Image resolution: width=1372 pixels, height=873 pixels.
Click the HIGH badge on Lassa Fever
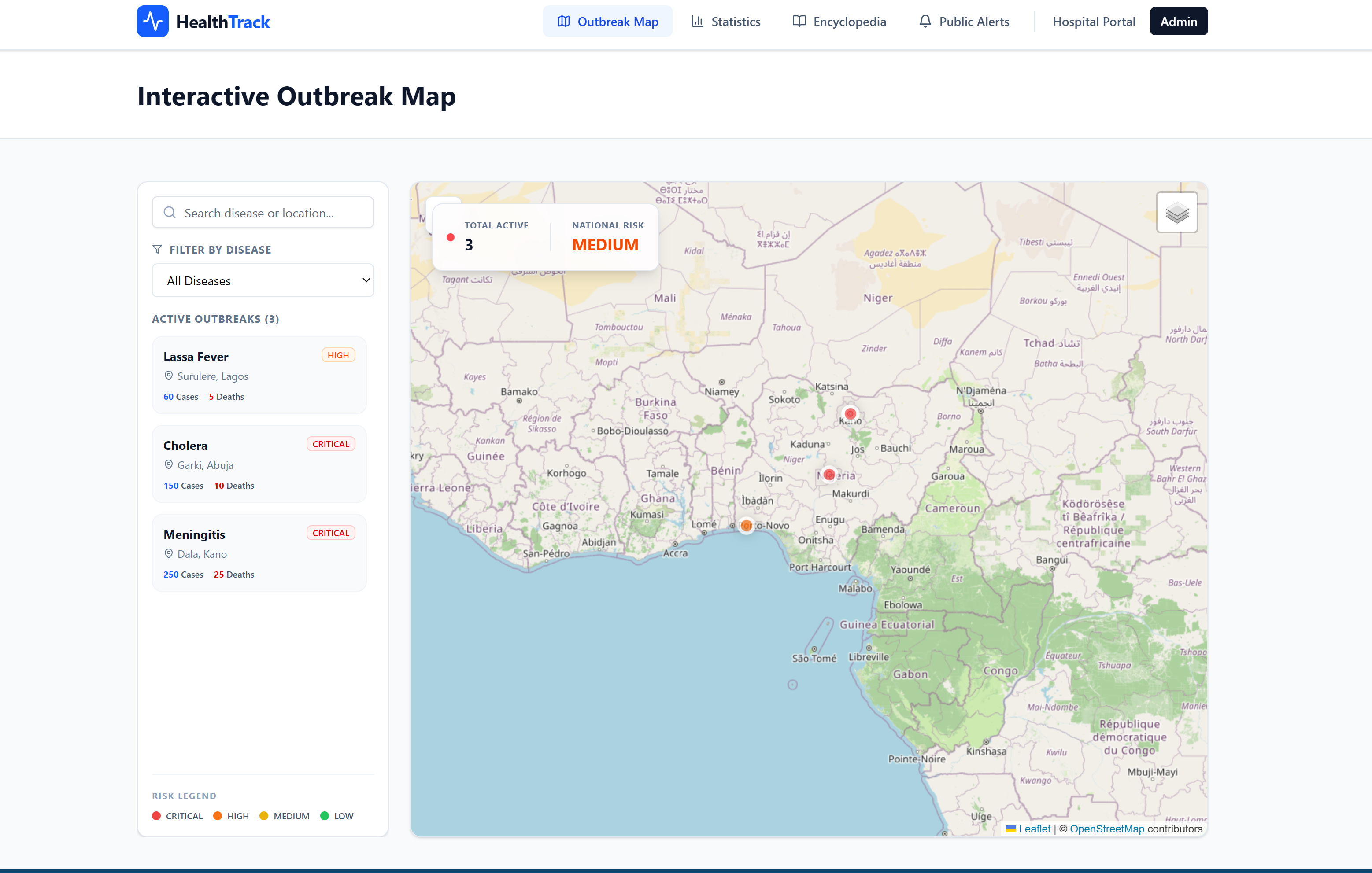pos(338,355)
